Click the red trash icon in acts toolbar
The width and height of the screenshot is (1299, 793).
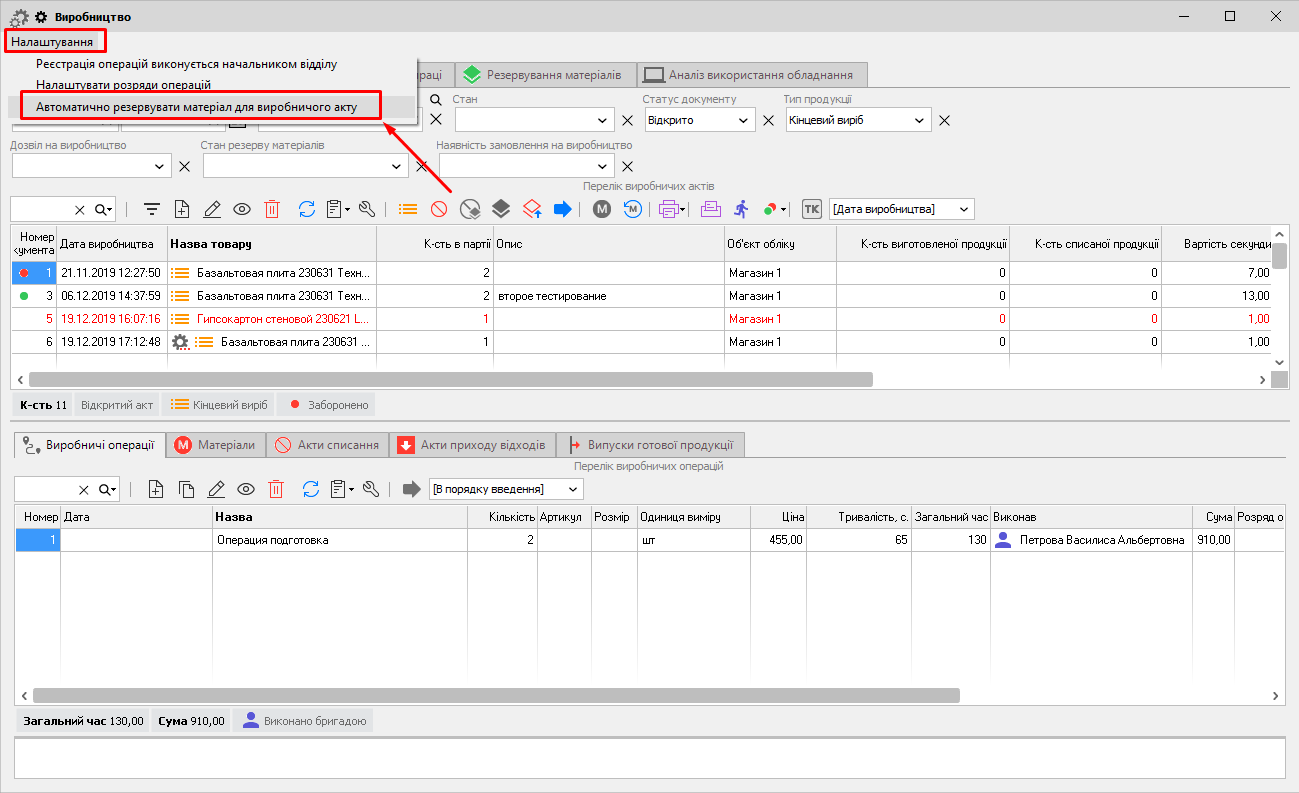click(272, 209)
